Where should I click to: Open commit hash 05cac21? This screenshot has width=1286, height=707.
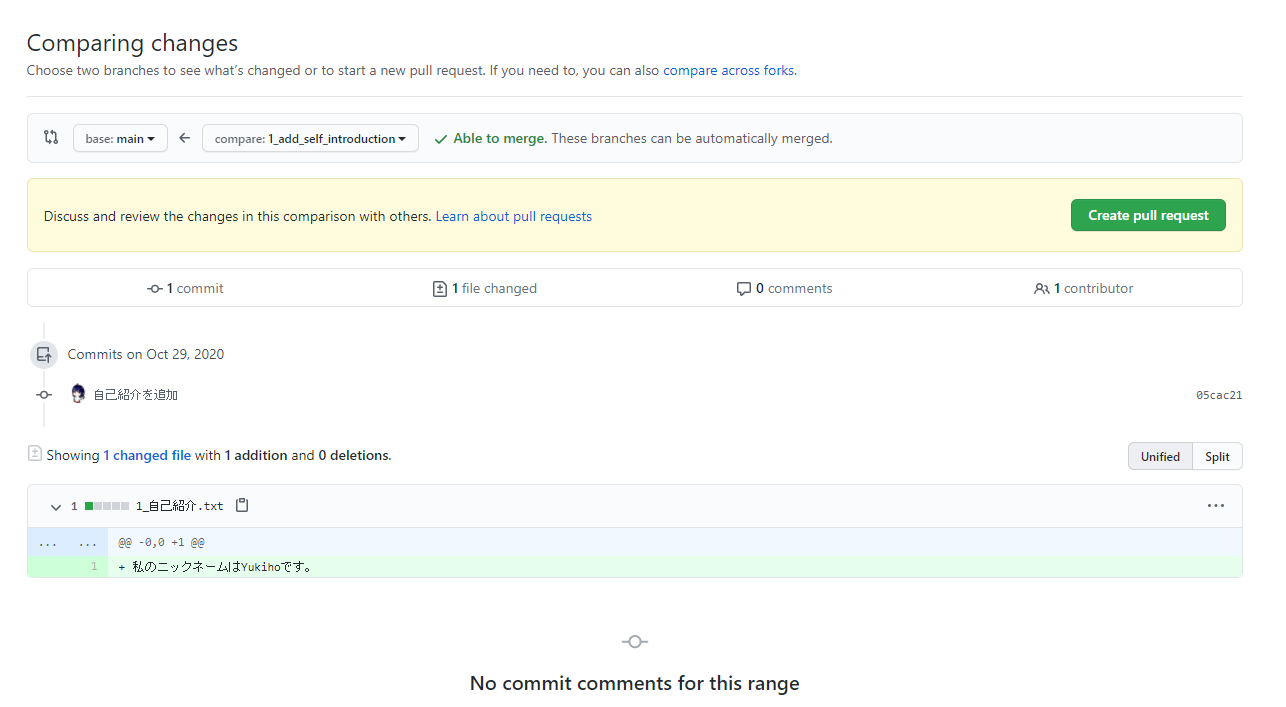1219,395
